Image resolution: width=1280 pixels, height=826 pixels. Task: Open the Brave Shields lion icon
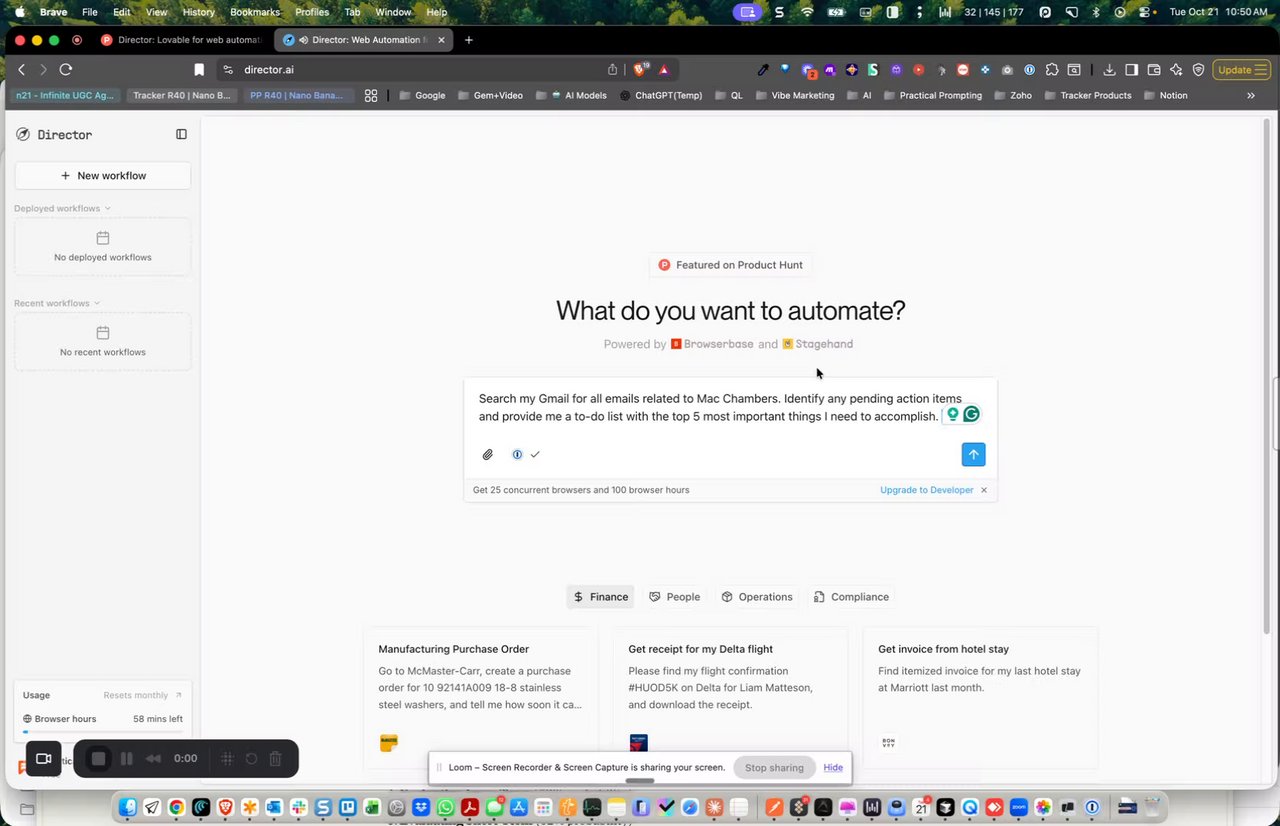click(640, 69)
